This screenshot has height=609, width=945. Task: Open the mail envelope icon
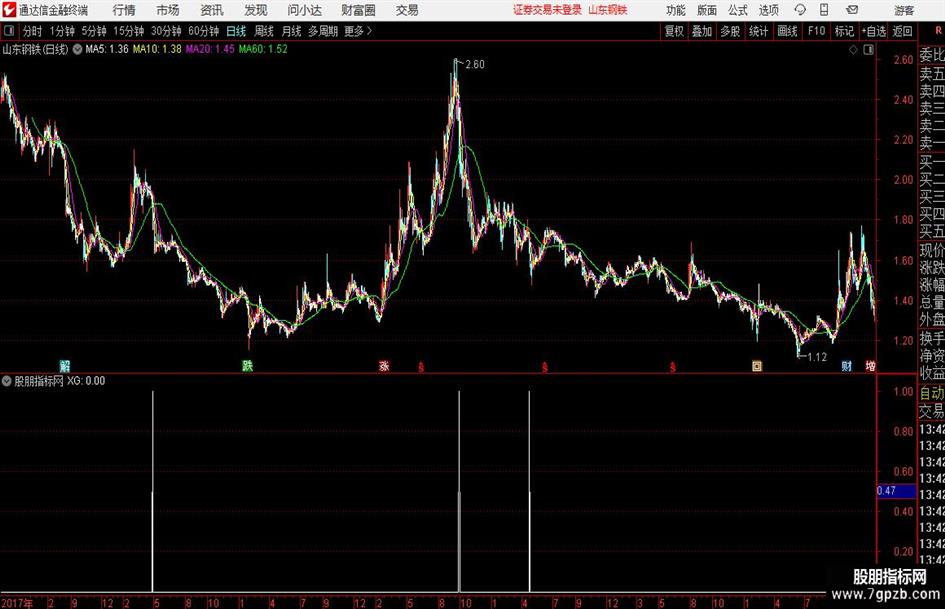(x=852, y=10)
